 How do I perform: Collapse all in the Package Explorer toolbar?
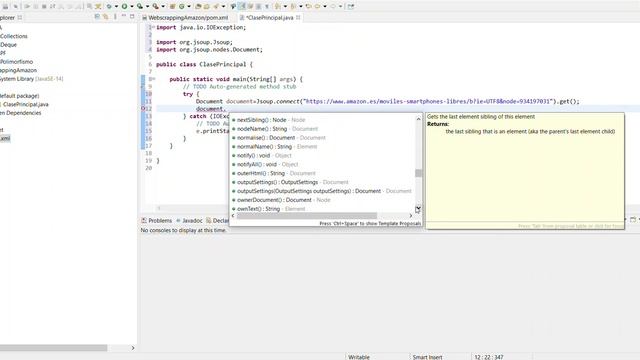(x=97, y=16)
